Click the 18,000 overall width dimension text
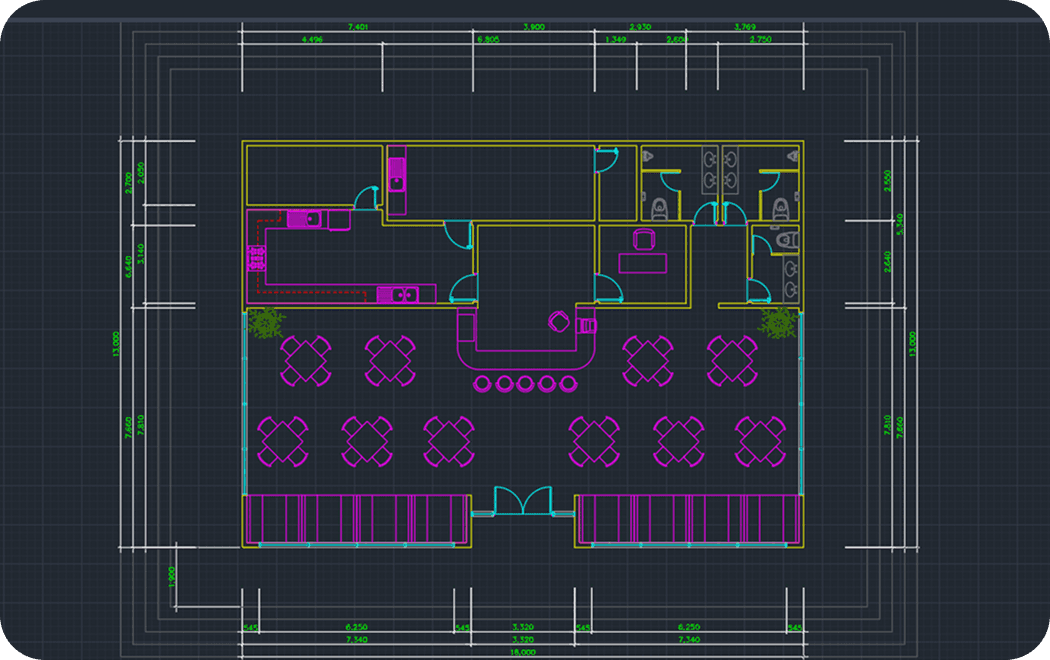Screen dimensions: 1050x660 coord(522,650)
